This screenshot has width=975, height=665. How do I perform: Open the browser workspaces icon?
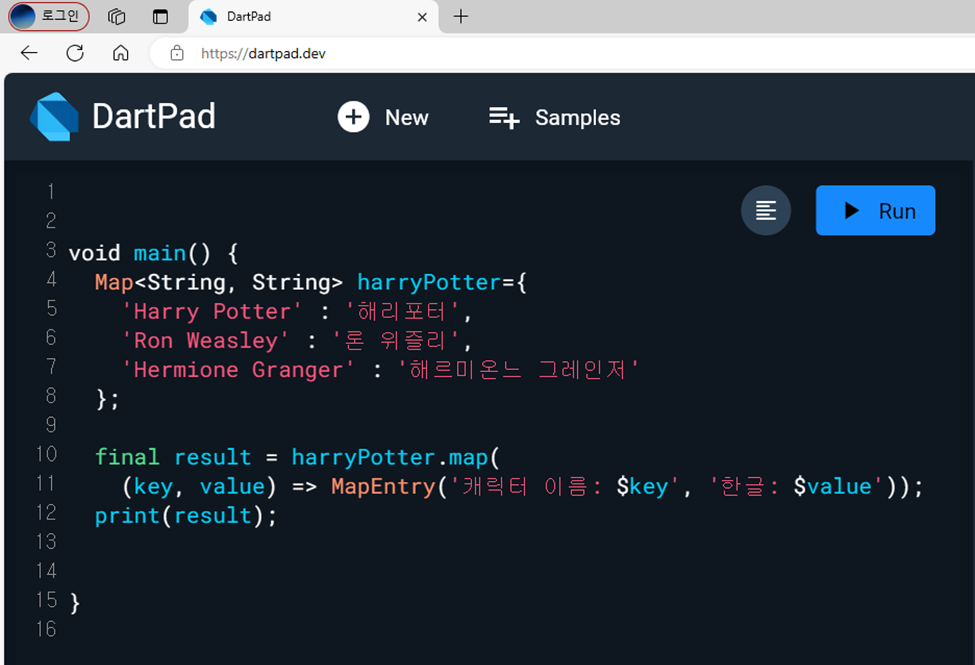116,17
